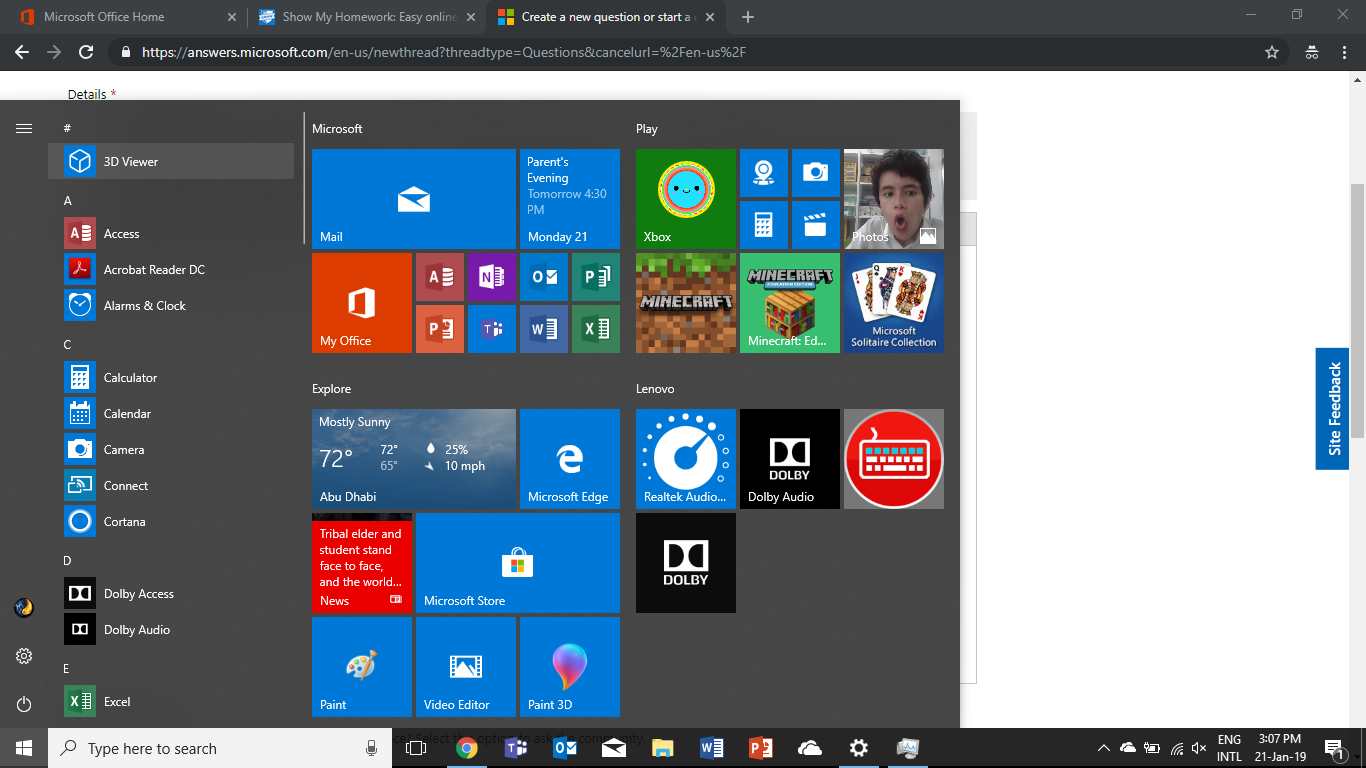Click the Site Feedback button
Screen dimensions: 1366x768
tap(1332, 409)
